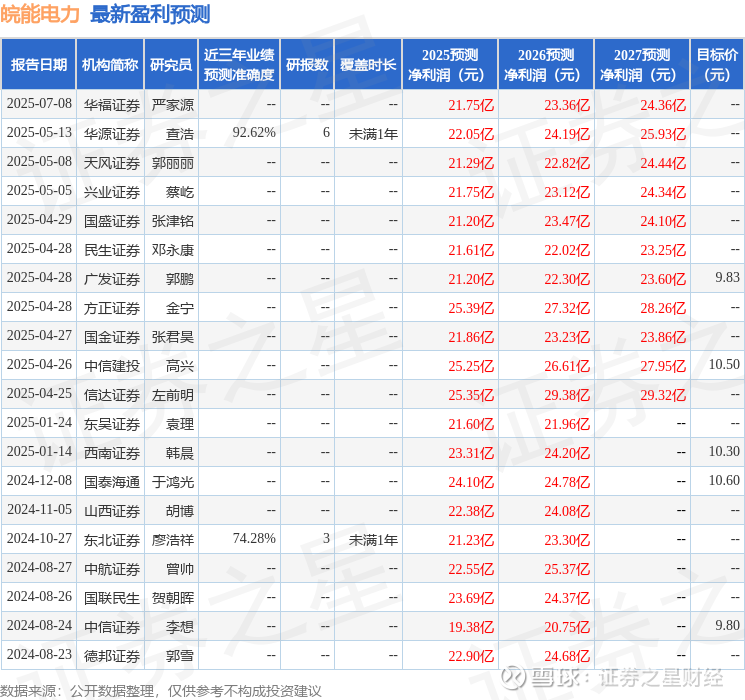745x700 pixels.
Task: Select researcher cell 贺朝晖
Action: pos(173,598)
